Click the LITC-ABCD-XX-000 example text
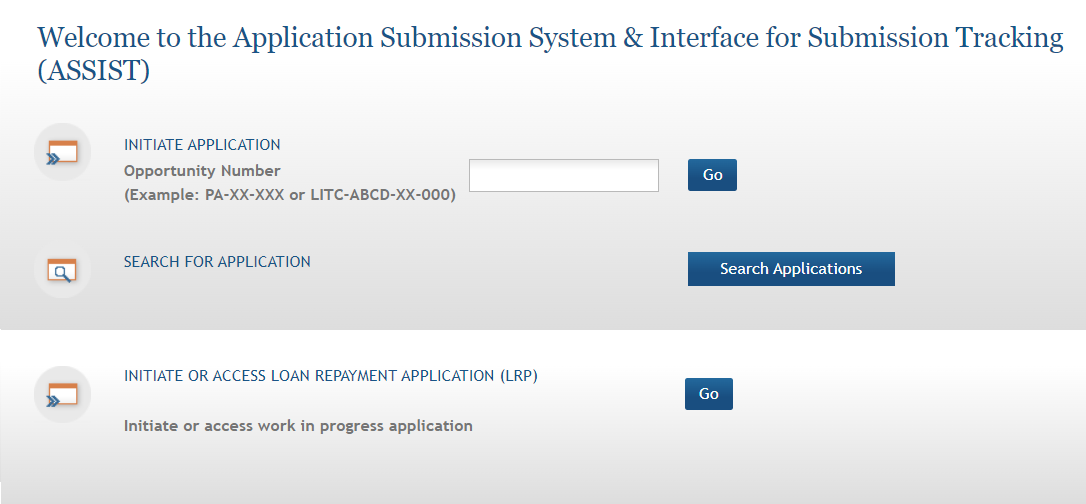This screenshot has width=1086, height=504. tap(380, 195)
